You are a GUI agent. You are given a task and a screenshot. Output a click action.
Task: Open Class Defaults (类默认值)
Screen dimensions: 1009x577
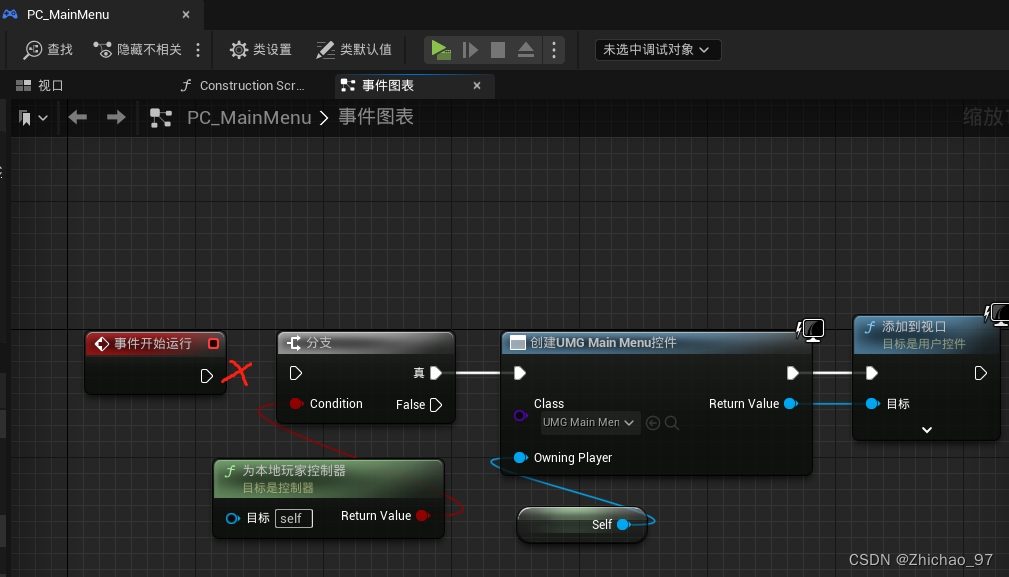pos(354,50)
